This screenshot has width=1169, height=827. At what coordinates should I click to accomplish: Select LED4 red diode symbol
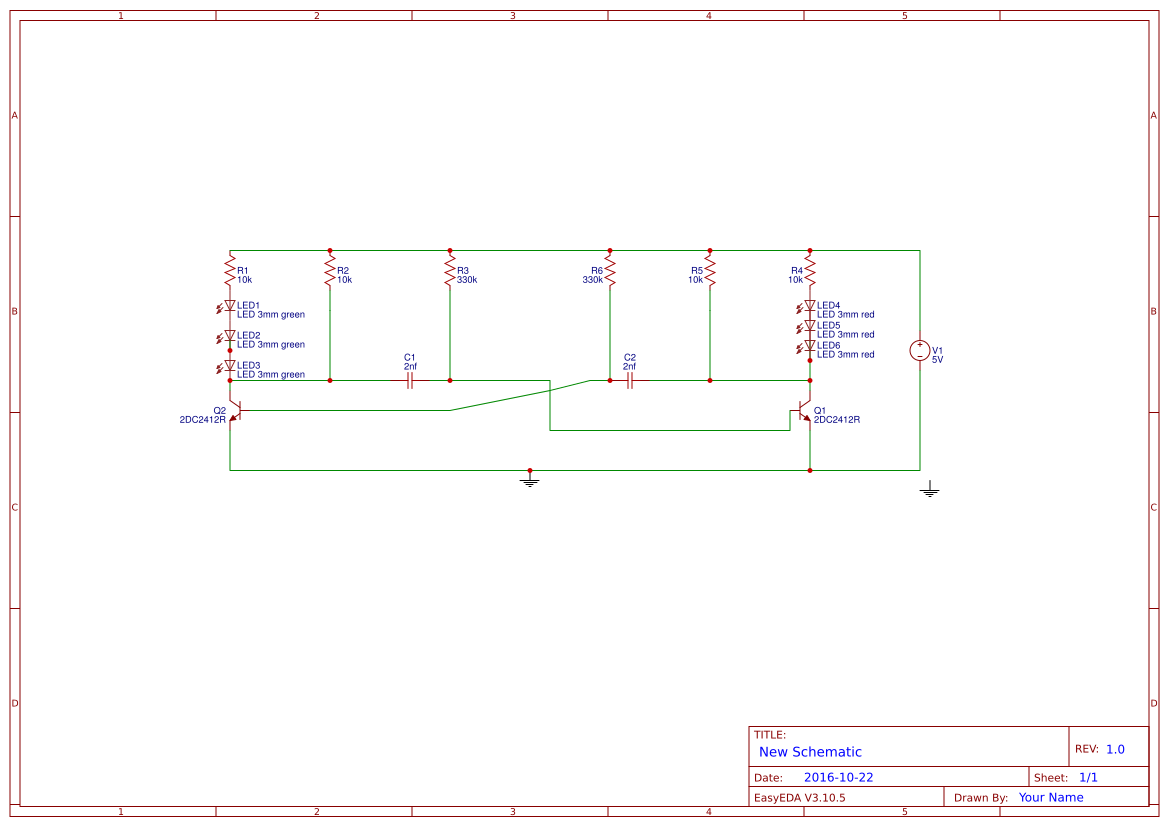[x=806, y=306]
